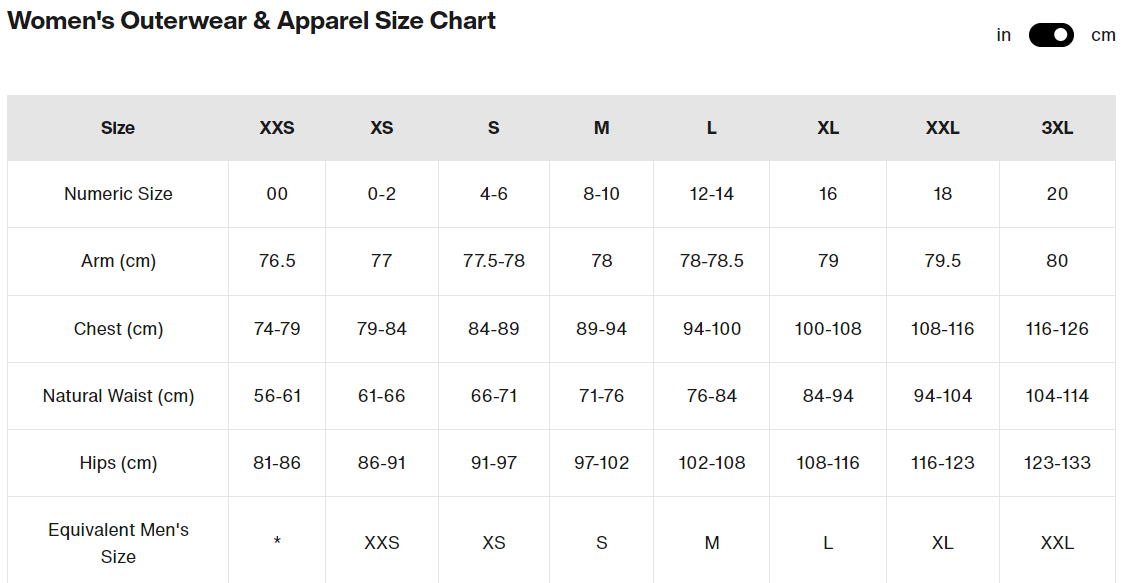Click the 100-108 chest measurement cell
Screen dimensions: 1124x583
(828, 329)
